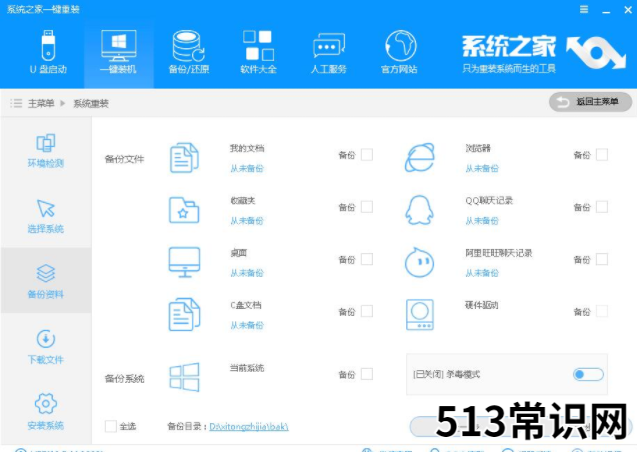The image size is (637, 452).
Task: Check backup box for C盘文档
Action: point(367,311)
